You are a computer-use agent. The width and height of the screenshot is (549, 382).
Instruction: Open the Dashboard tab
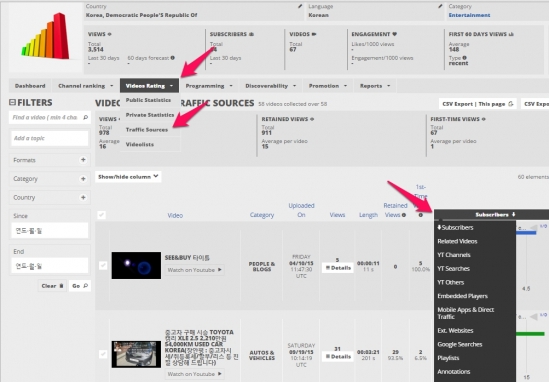[x=30, y=86]
